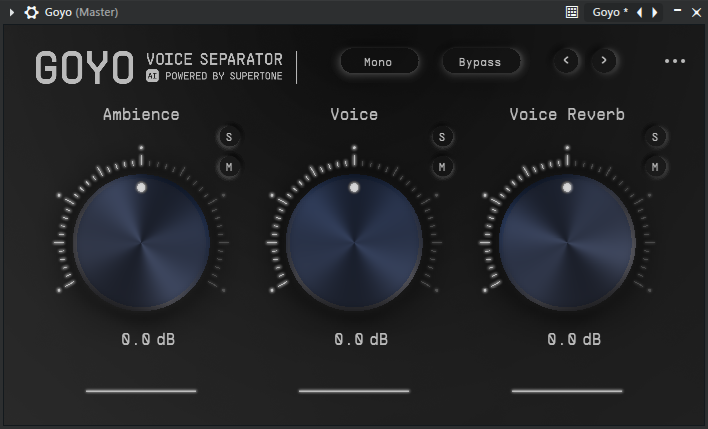Select next preset with title bar right arrow
The height and width of the screenshot is (429, 708).
coord(655,12)
